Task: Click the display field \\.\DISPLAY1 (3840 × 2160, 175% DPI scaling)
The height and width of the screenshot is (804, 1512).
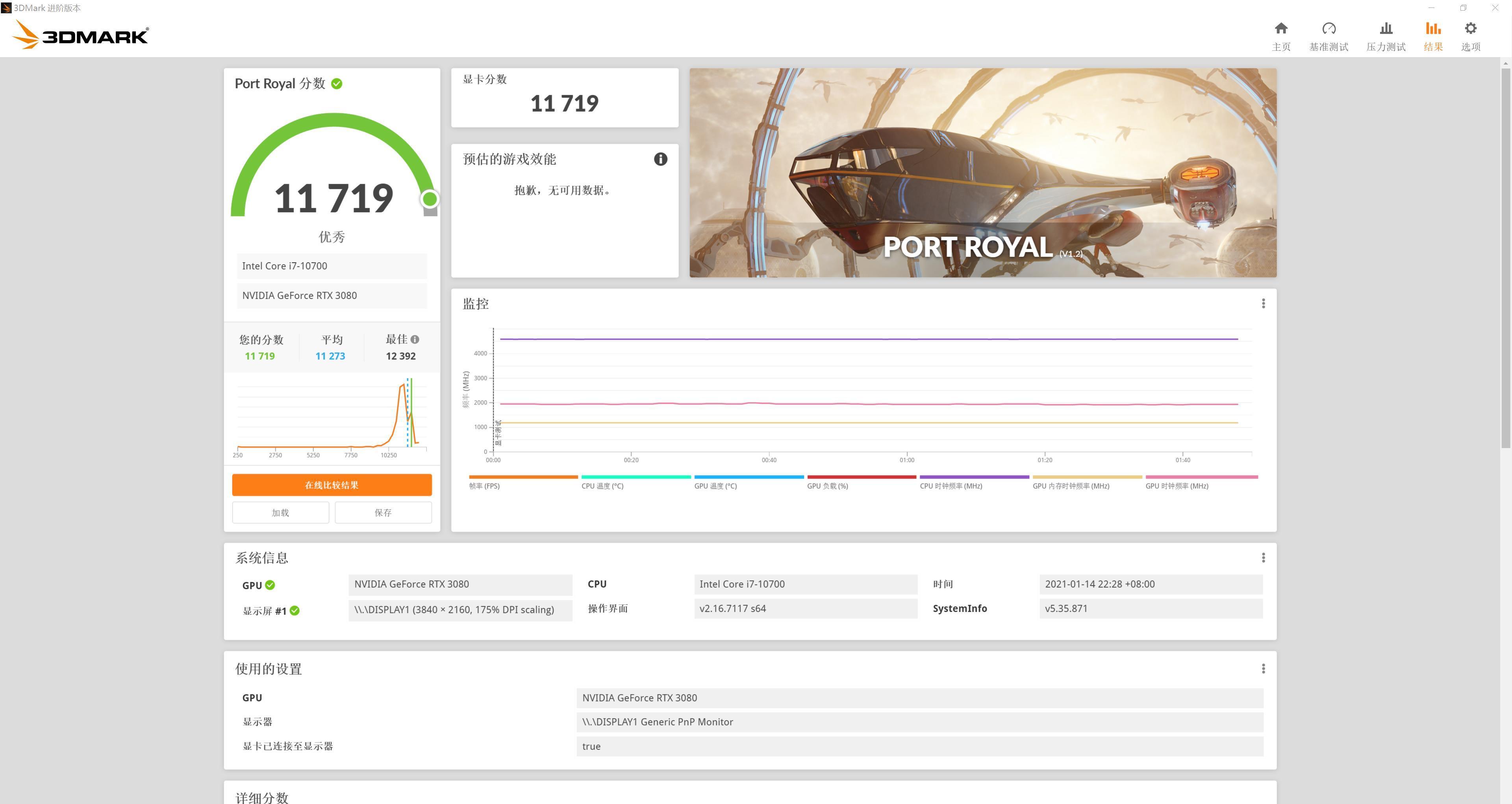Action: [x=460, y=610]
